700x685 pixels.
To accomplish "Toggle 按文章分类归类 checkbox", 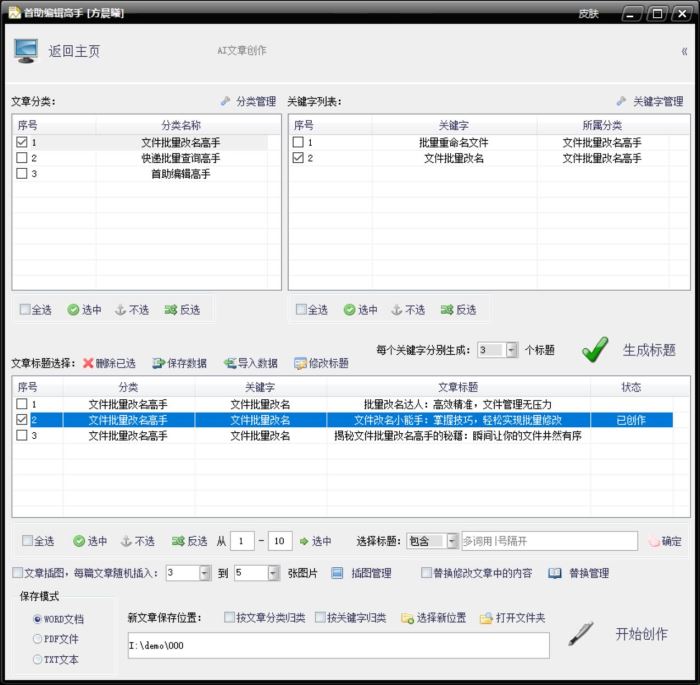I will 230,618.
